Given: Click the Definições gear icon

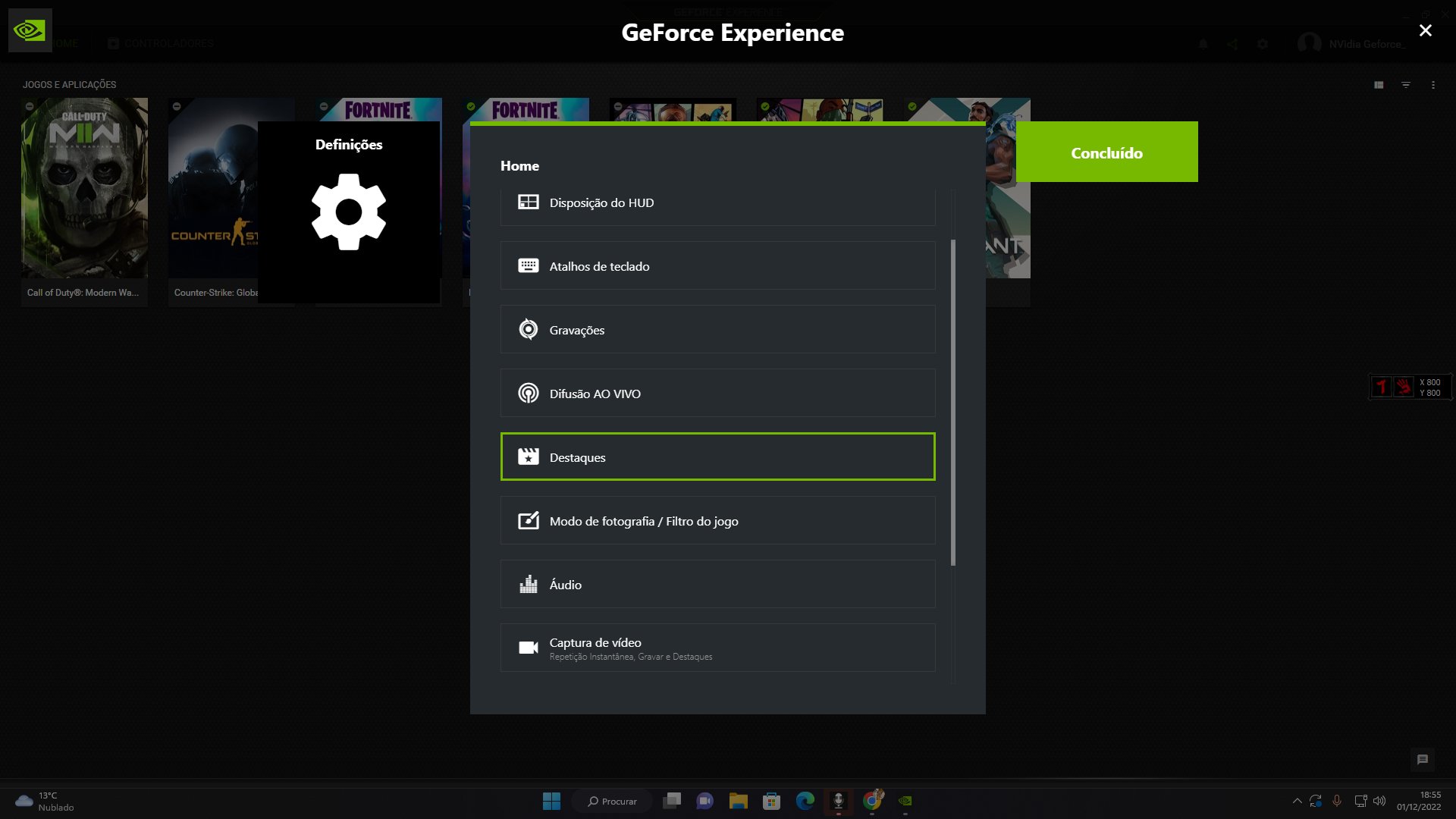Looking at the screenshot, I should pyautogui.click(x=349, y=212).
